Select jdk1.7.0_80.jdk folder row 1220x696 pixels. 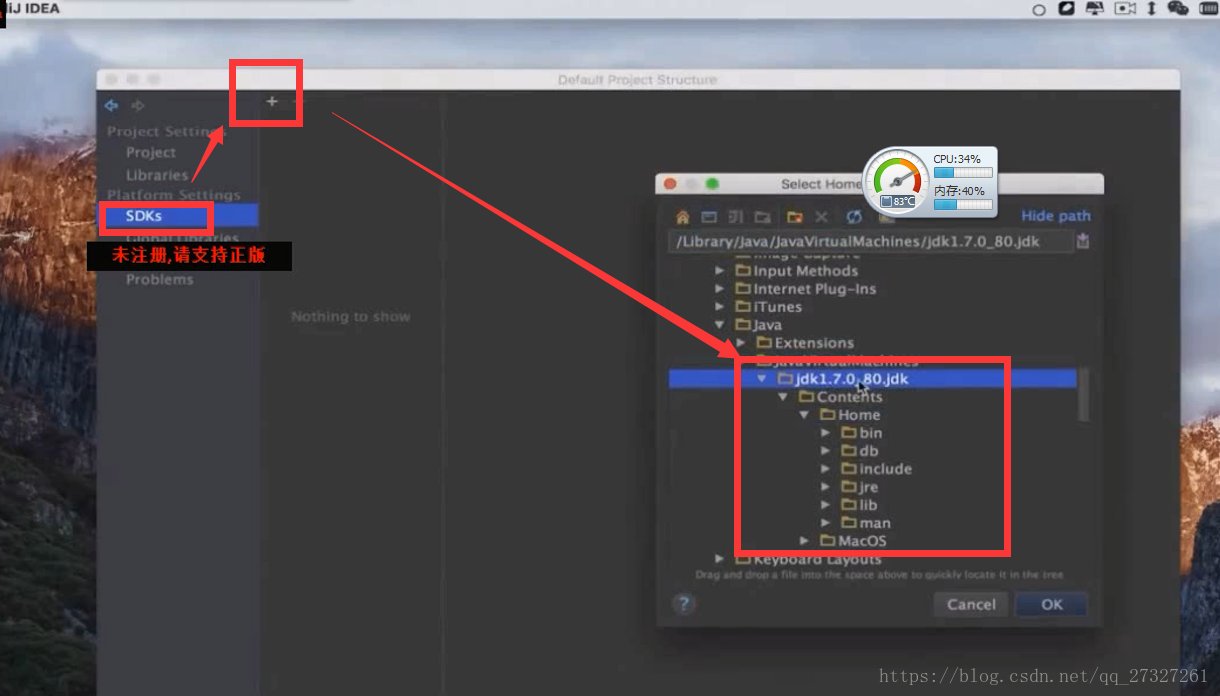pyautogui.click(x=872, y=379)
